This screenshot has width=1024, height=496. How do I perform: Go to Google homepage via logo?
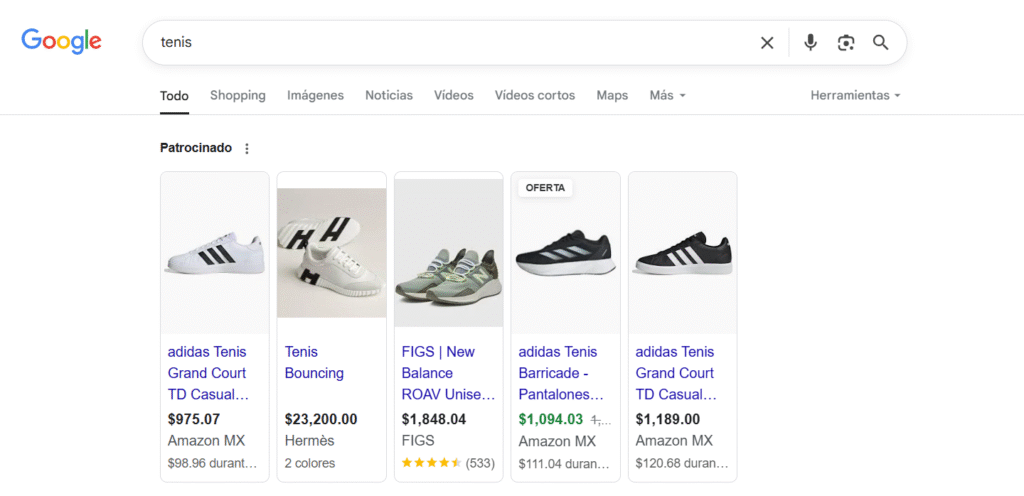[x=61, y=41]
